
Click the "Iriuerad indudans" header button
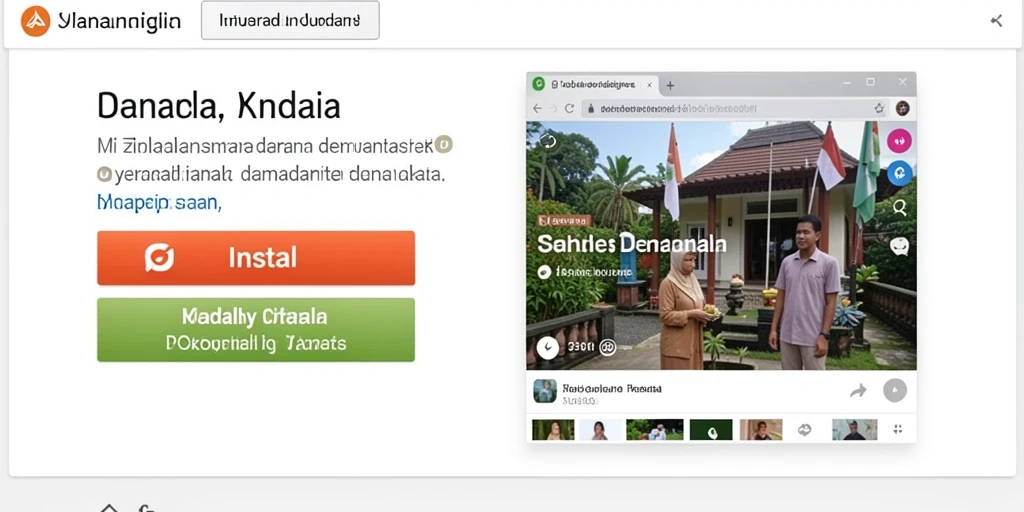point(290,20)
